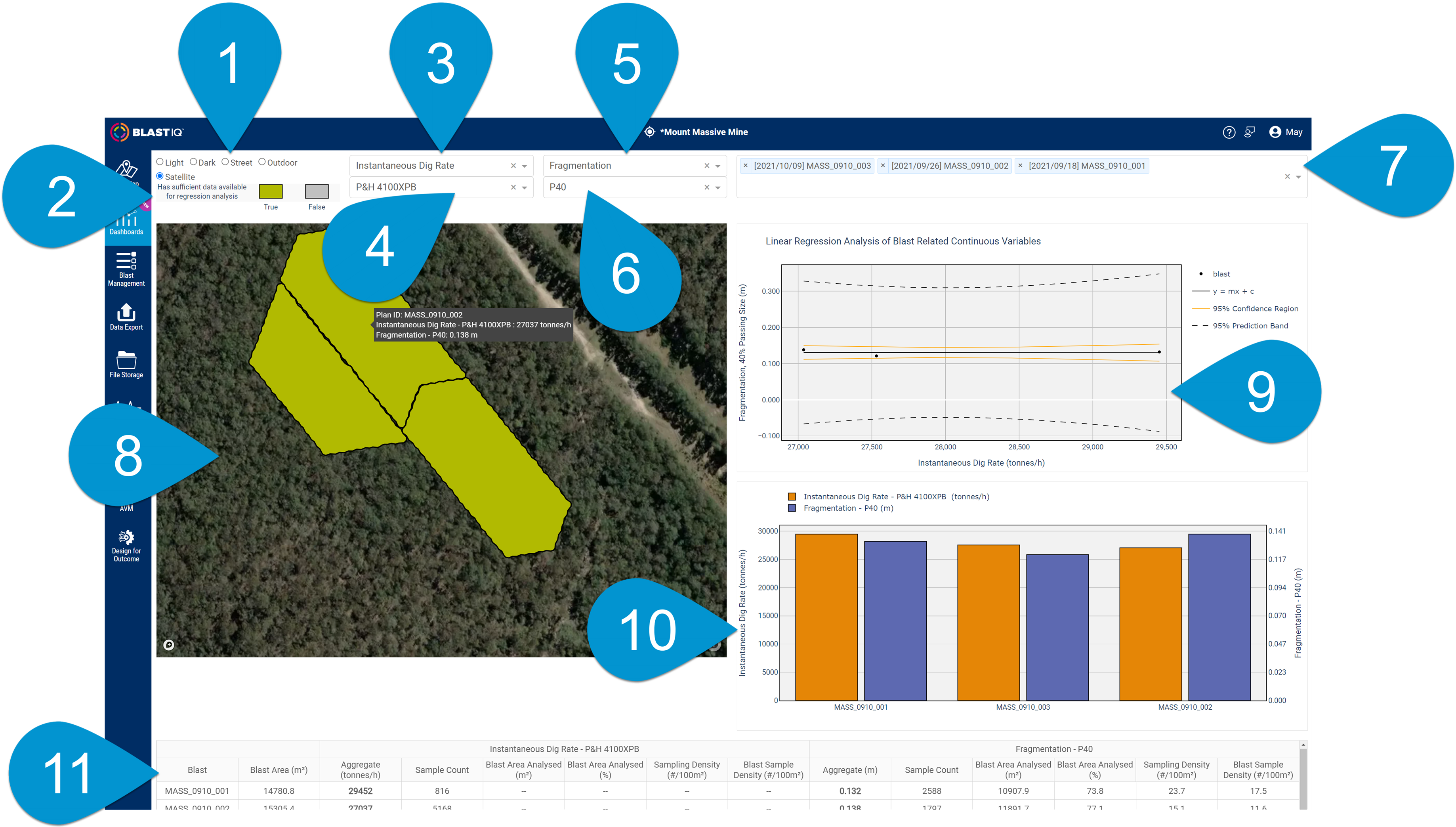
Task: Click the 'Blast' column header
Action: click(x=197, y=770)
